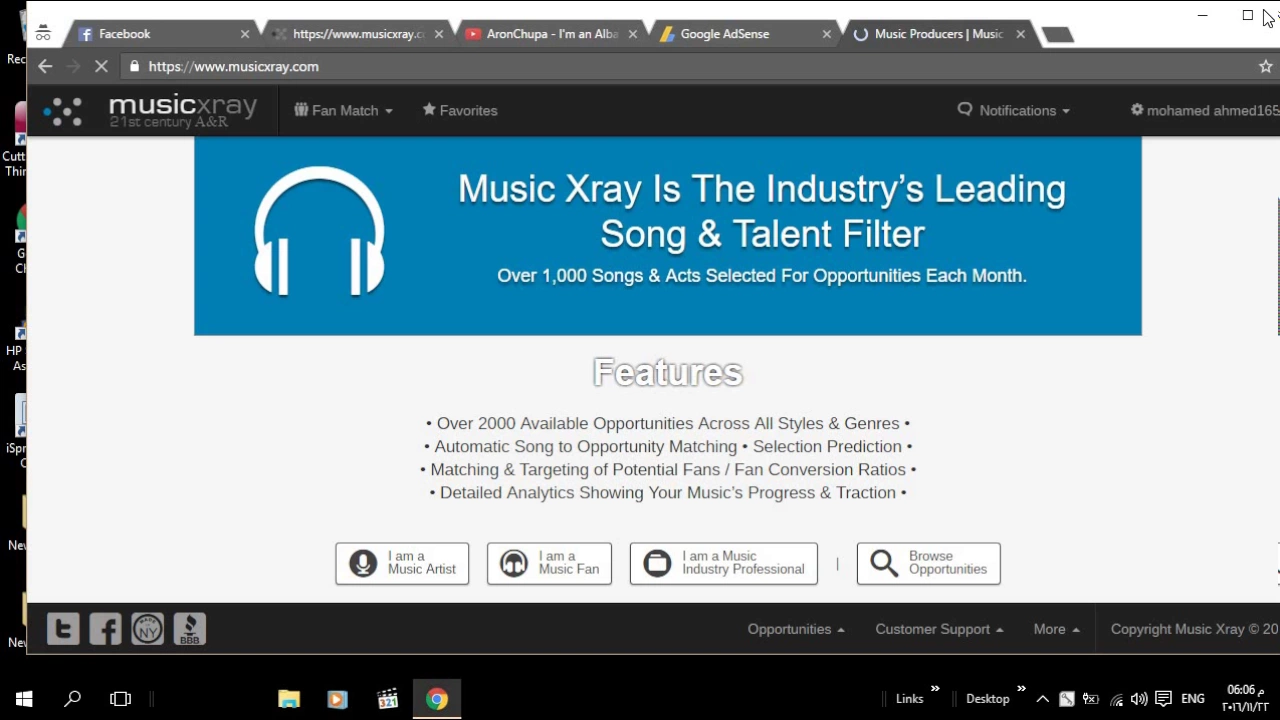Screen dimensions: 1280x720
Task: Expand the More footer menu
Action: coord(1056,629)
